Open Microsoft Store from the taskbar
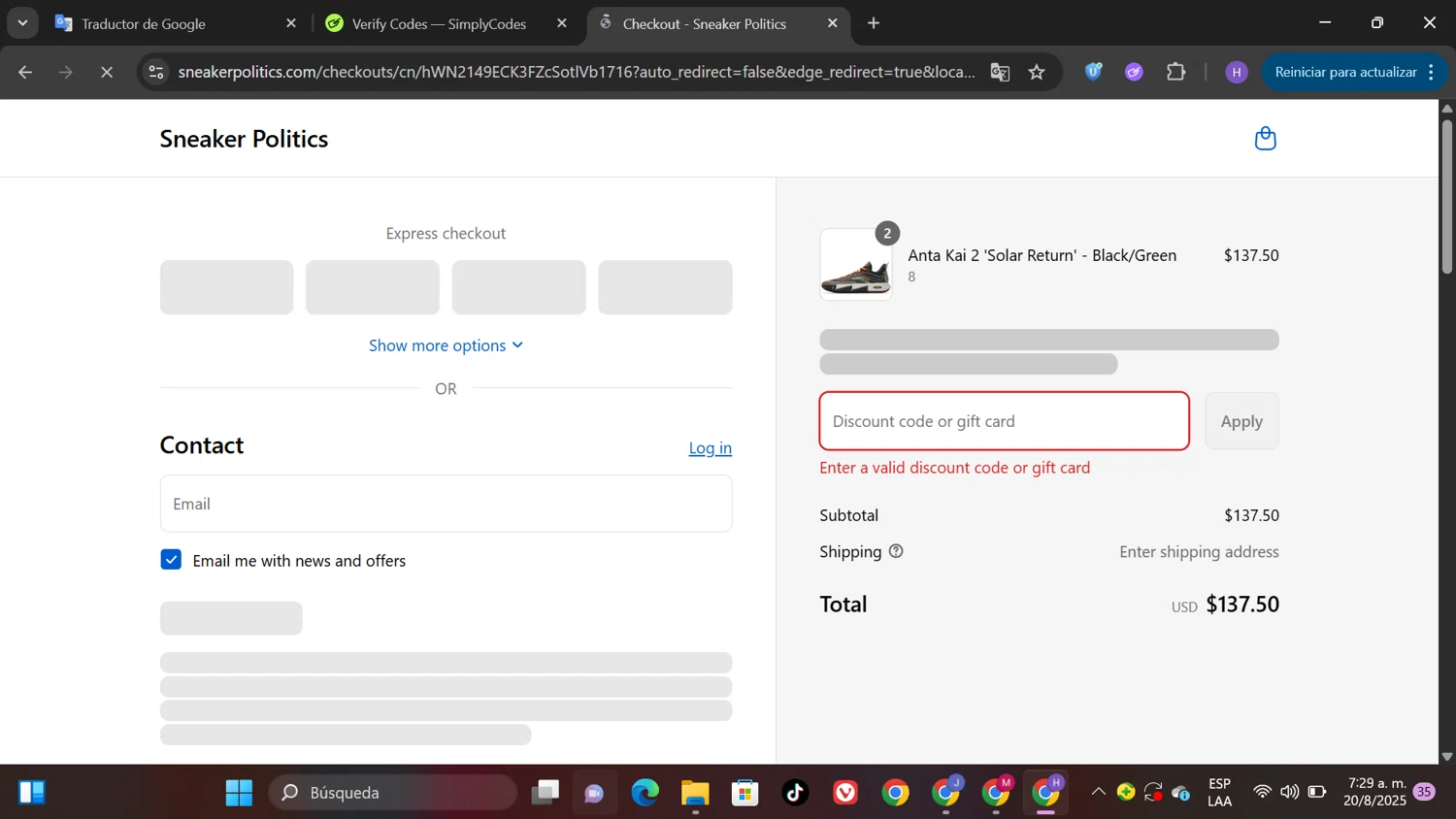 [745, 793]
